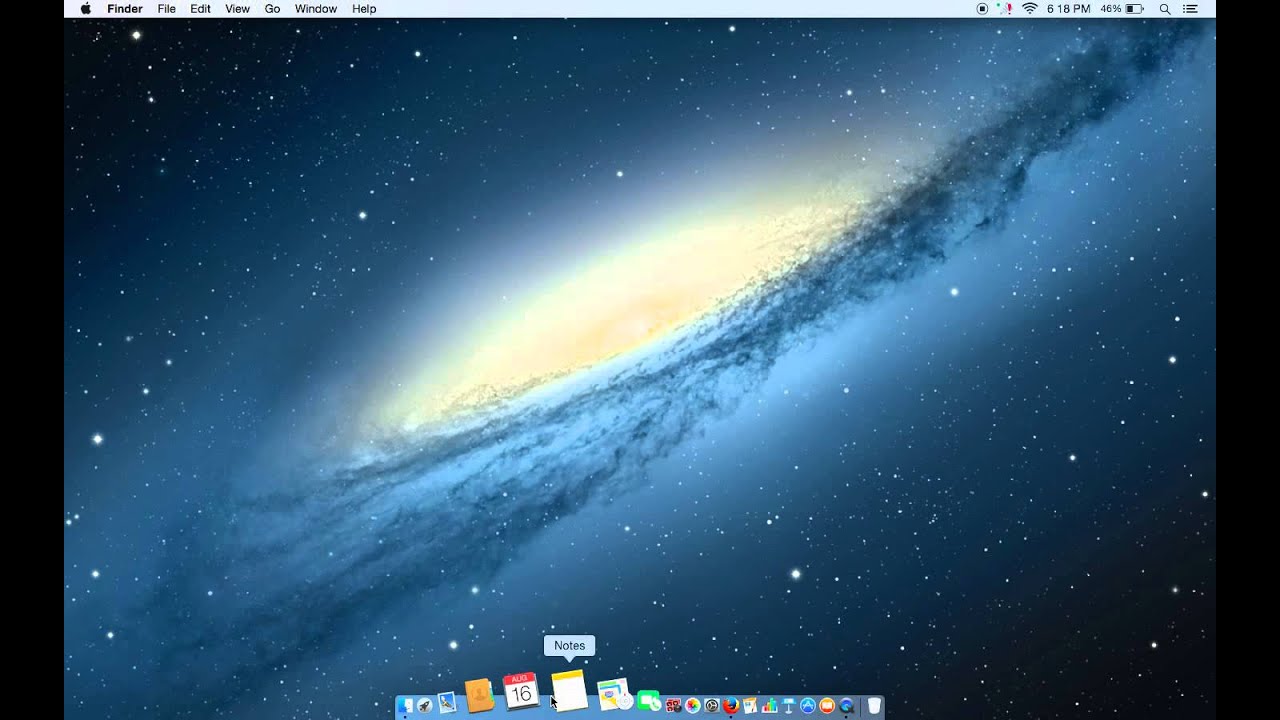
Task: Open the Notes app in the Dock
Action: (x=569, y=691)
